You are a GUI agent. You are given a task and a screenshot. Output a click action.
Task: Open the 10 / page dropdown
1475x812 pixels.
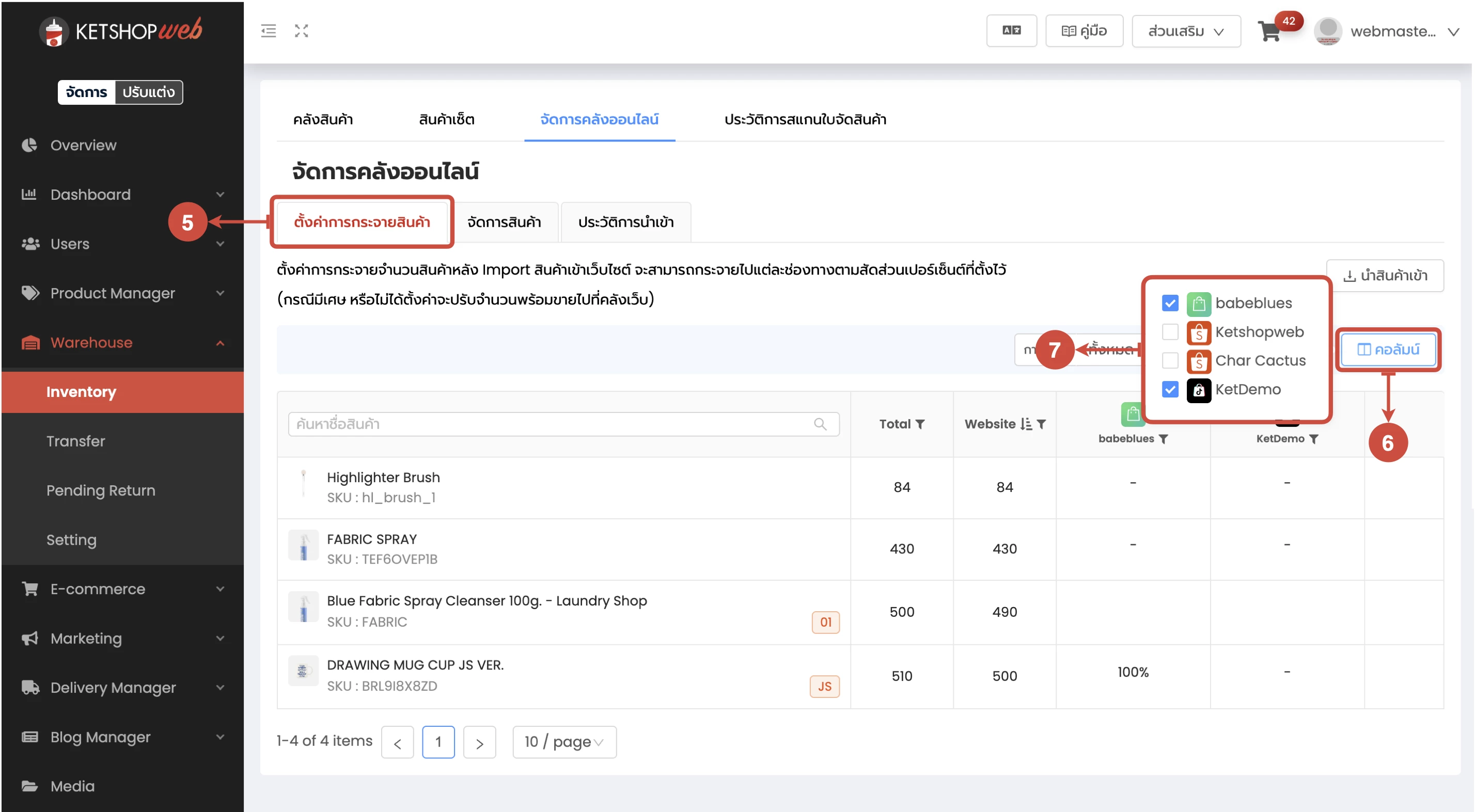click(x=564, y=742)
